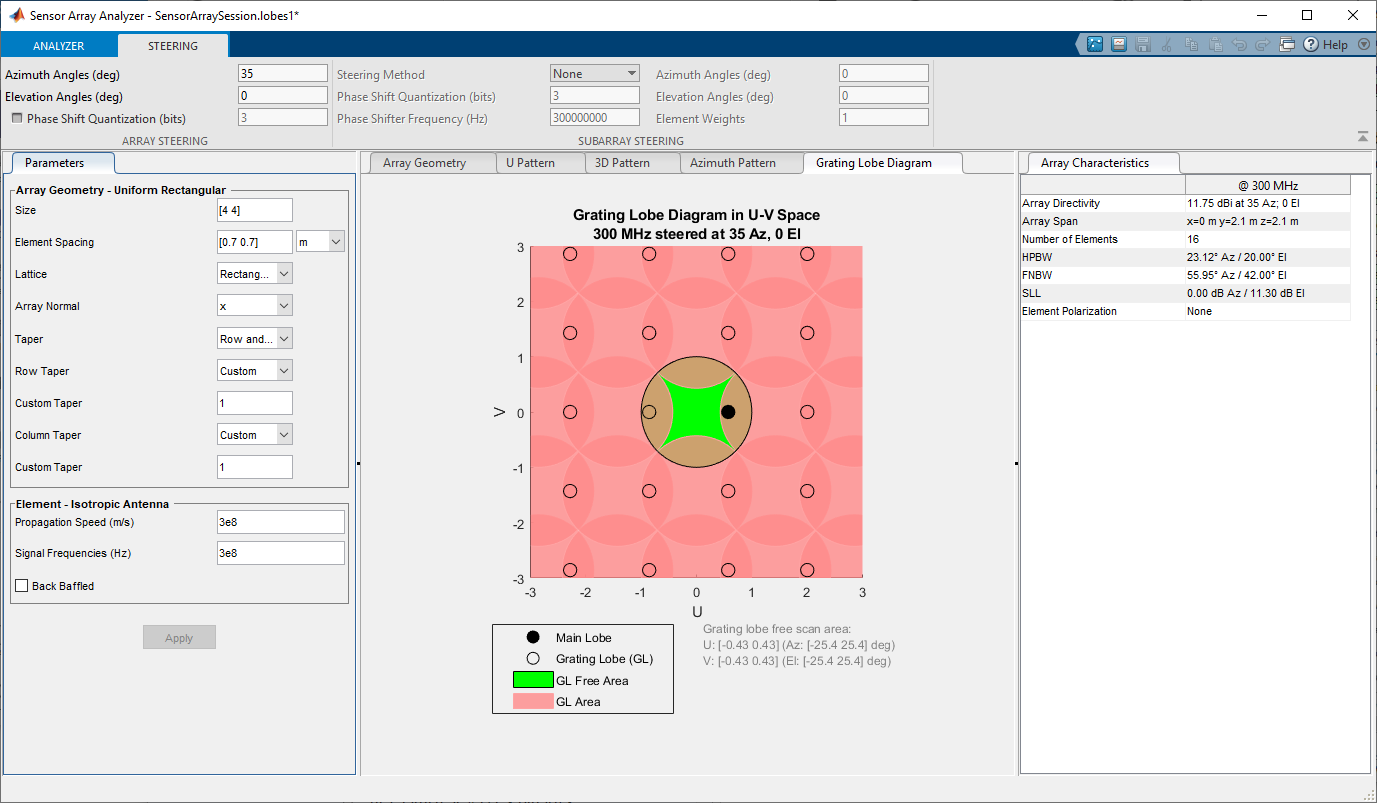The height and width of the screenshot is (803, 1377).
Task: Click the 'Grating Lobe (GL)' legend entry
Action: 604,659
